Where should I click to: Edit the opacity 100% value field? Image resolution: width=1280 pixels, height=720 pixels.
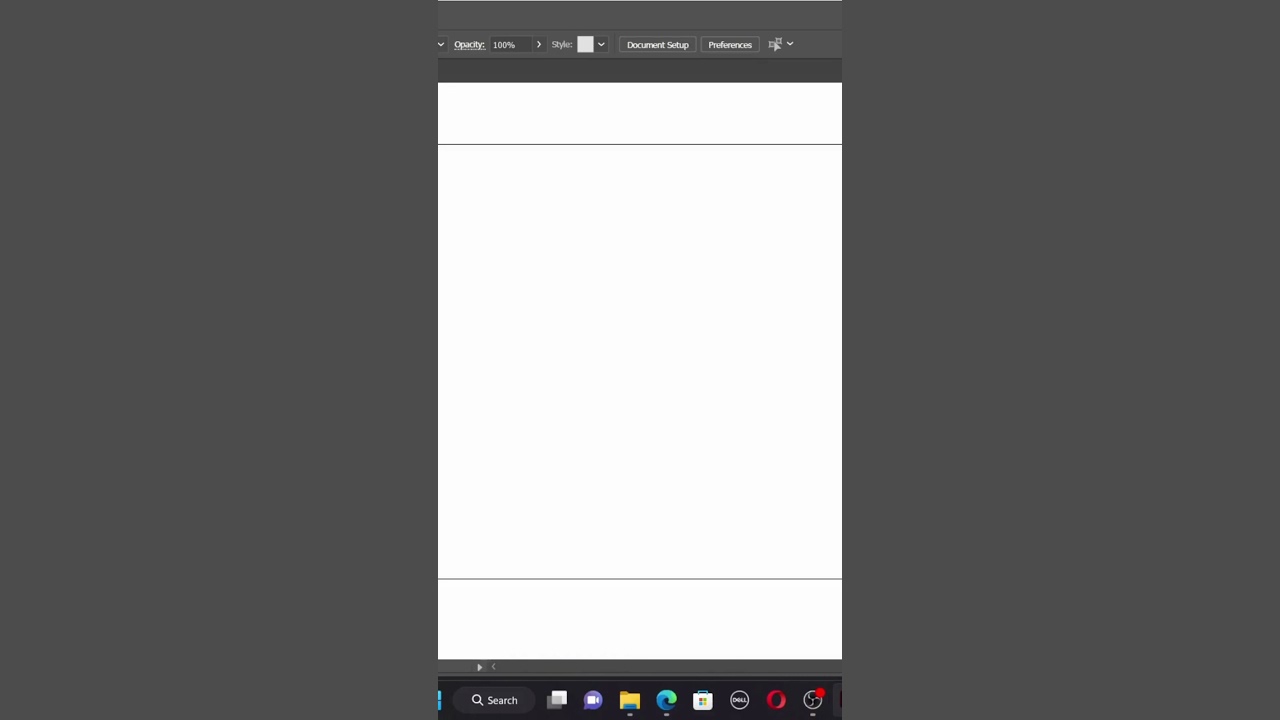[x=510, y=45]
